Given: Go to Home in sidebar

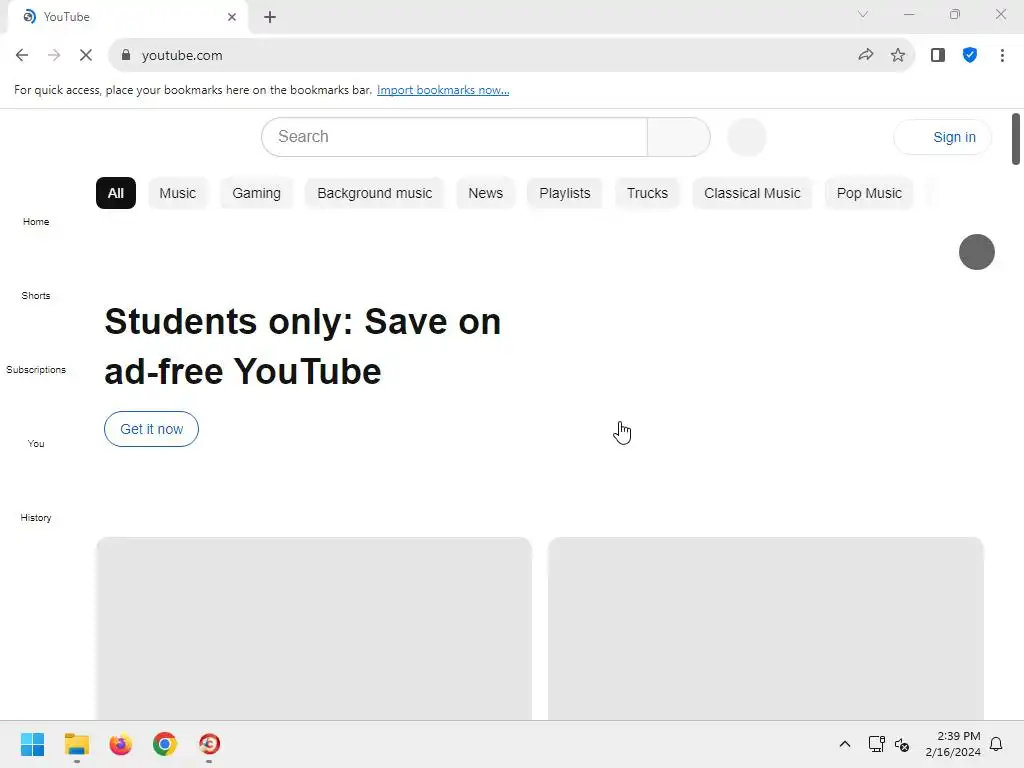Looking at the screenshot, I should click(x=36, y=221).
